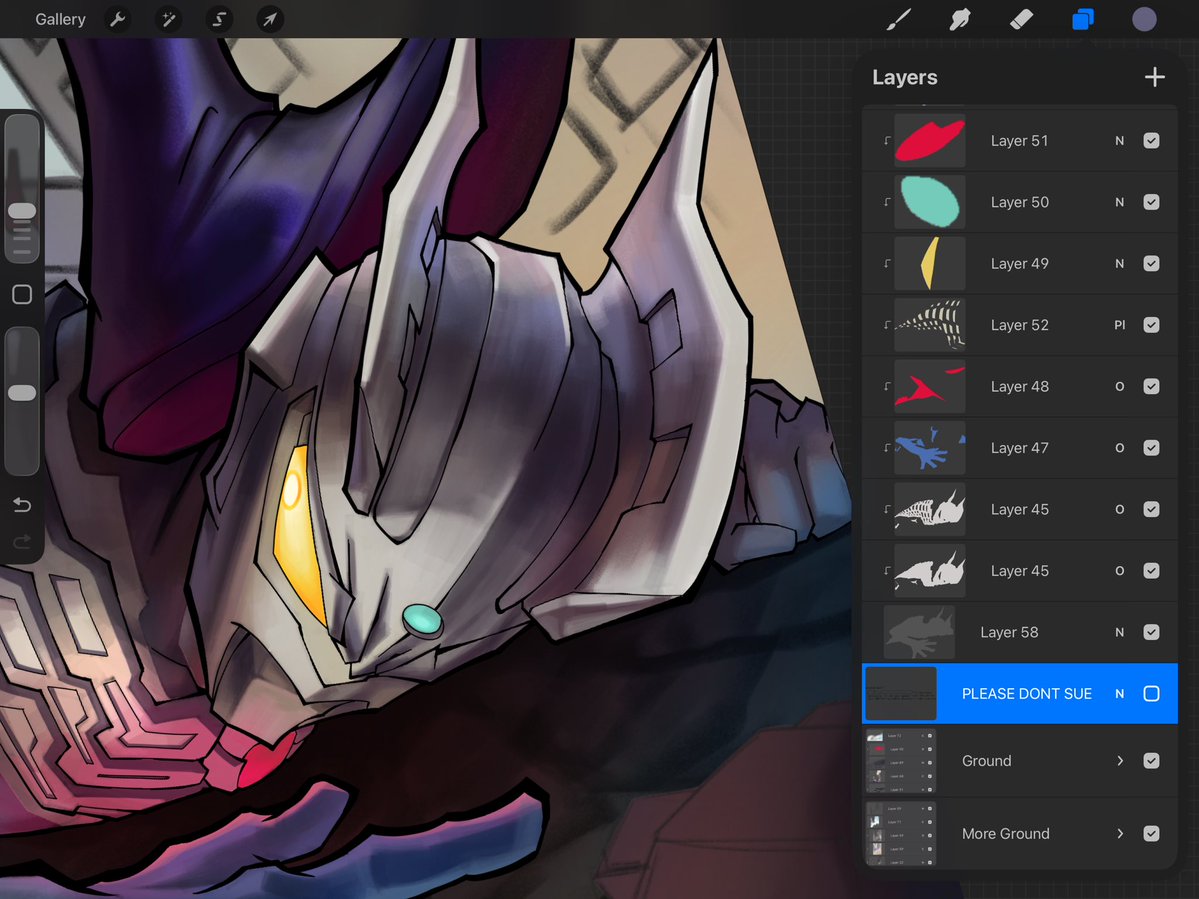Select the Brush tool
This screenshot has height=899, width=1199.
[x=898, y=19]
